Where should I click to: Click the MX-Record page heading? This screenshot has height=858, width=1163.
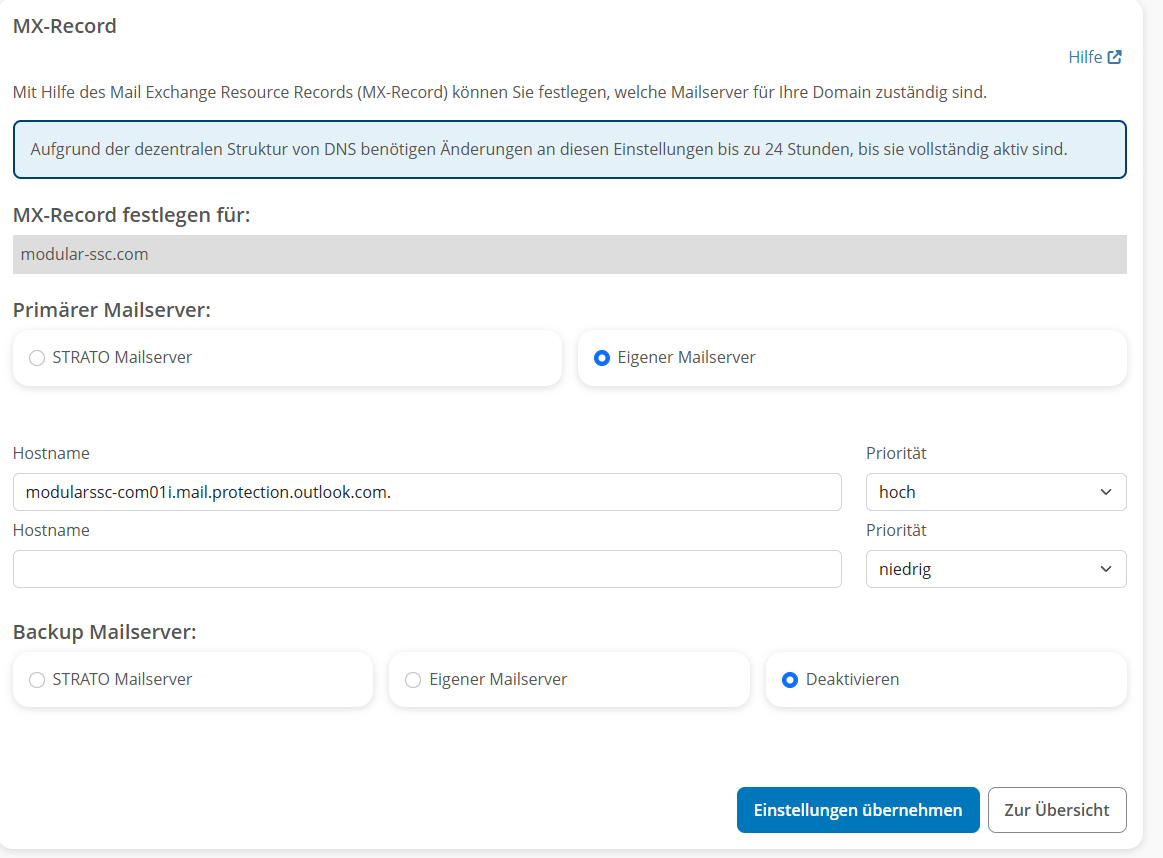click(65, 26)
